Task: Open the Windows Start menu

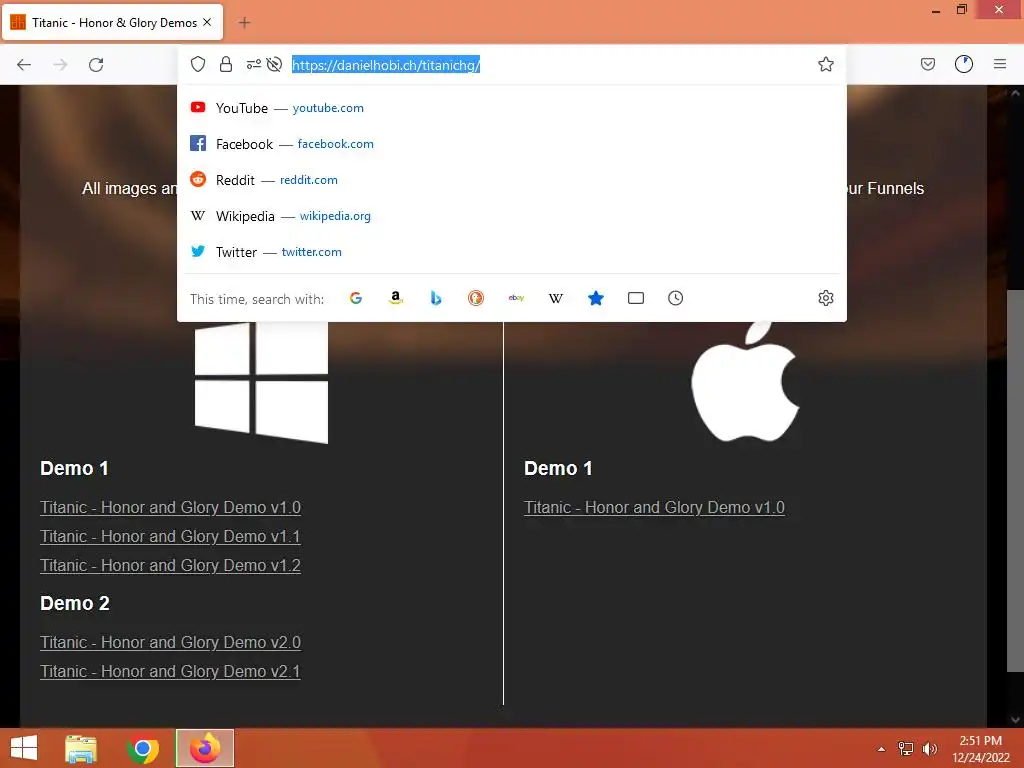Action: pyautogui.click(x=24, y=748)
